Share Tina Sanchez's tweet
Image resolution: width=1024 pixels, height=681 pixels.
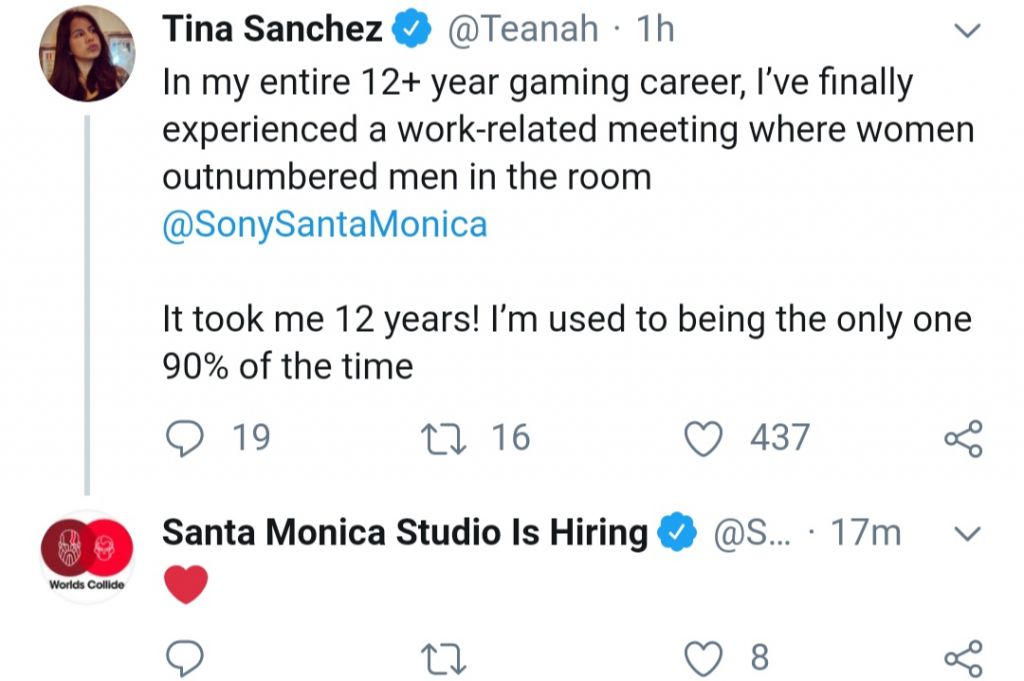pos(964,439)
